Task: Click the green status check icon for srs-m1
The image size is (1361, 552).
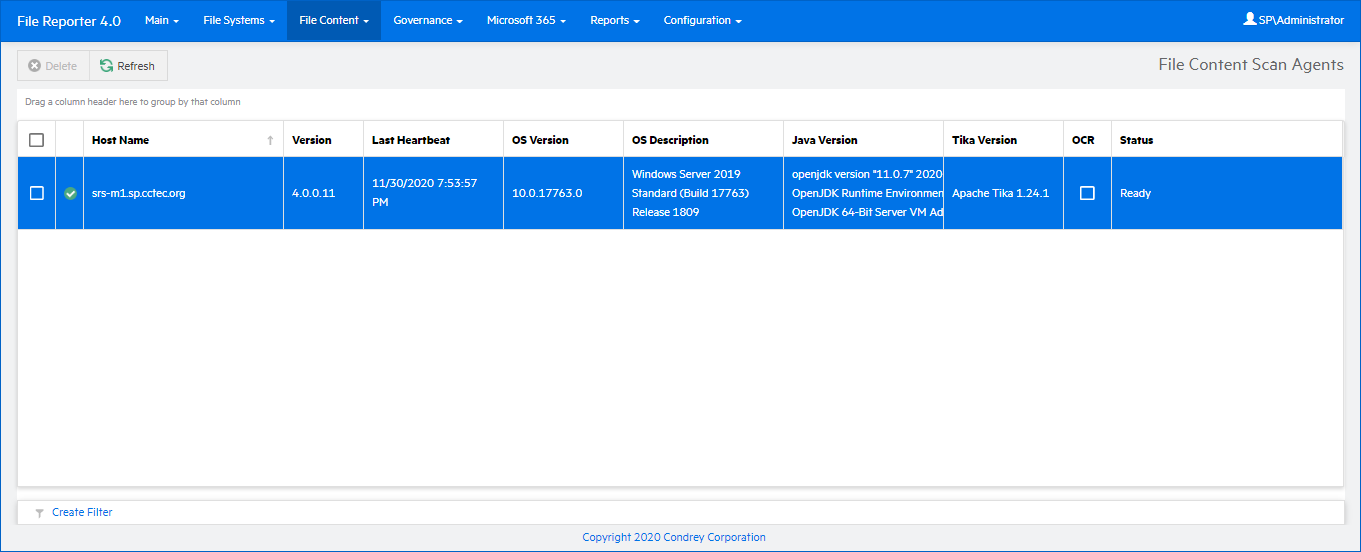Action: (x=70, y=194)
